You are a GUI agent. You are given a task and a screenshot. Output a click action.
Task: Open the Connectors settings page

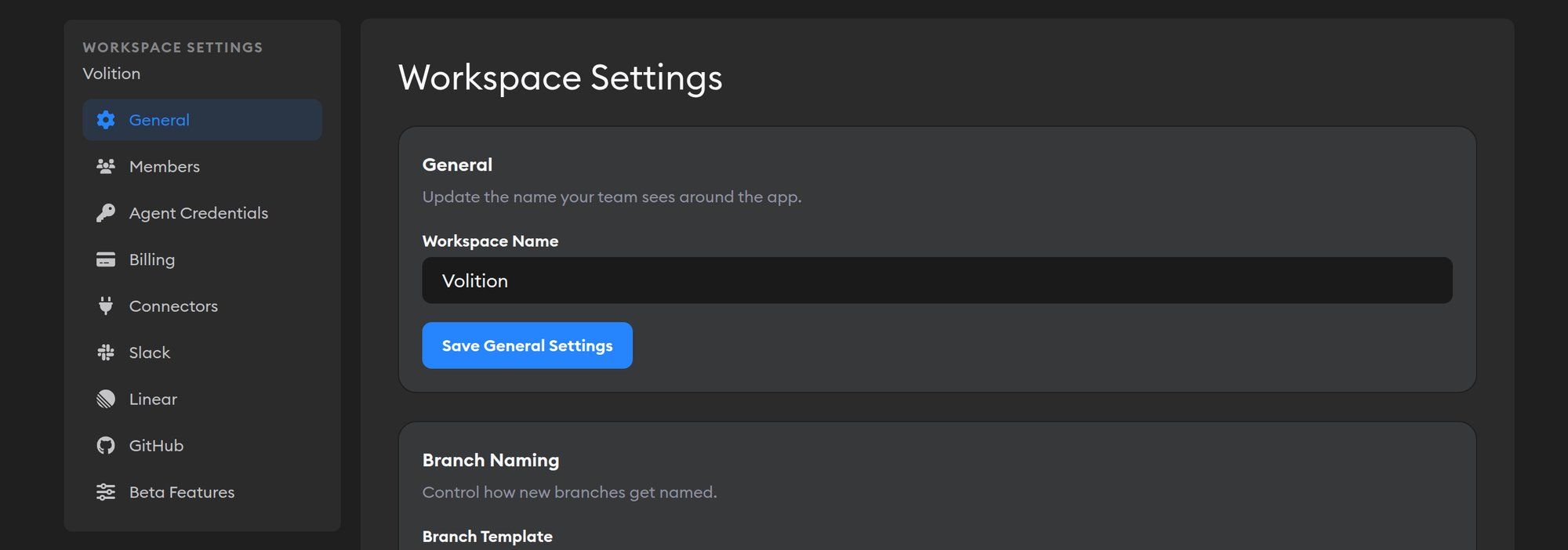click(202, 306)
